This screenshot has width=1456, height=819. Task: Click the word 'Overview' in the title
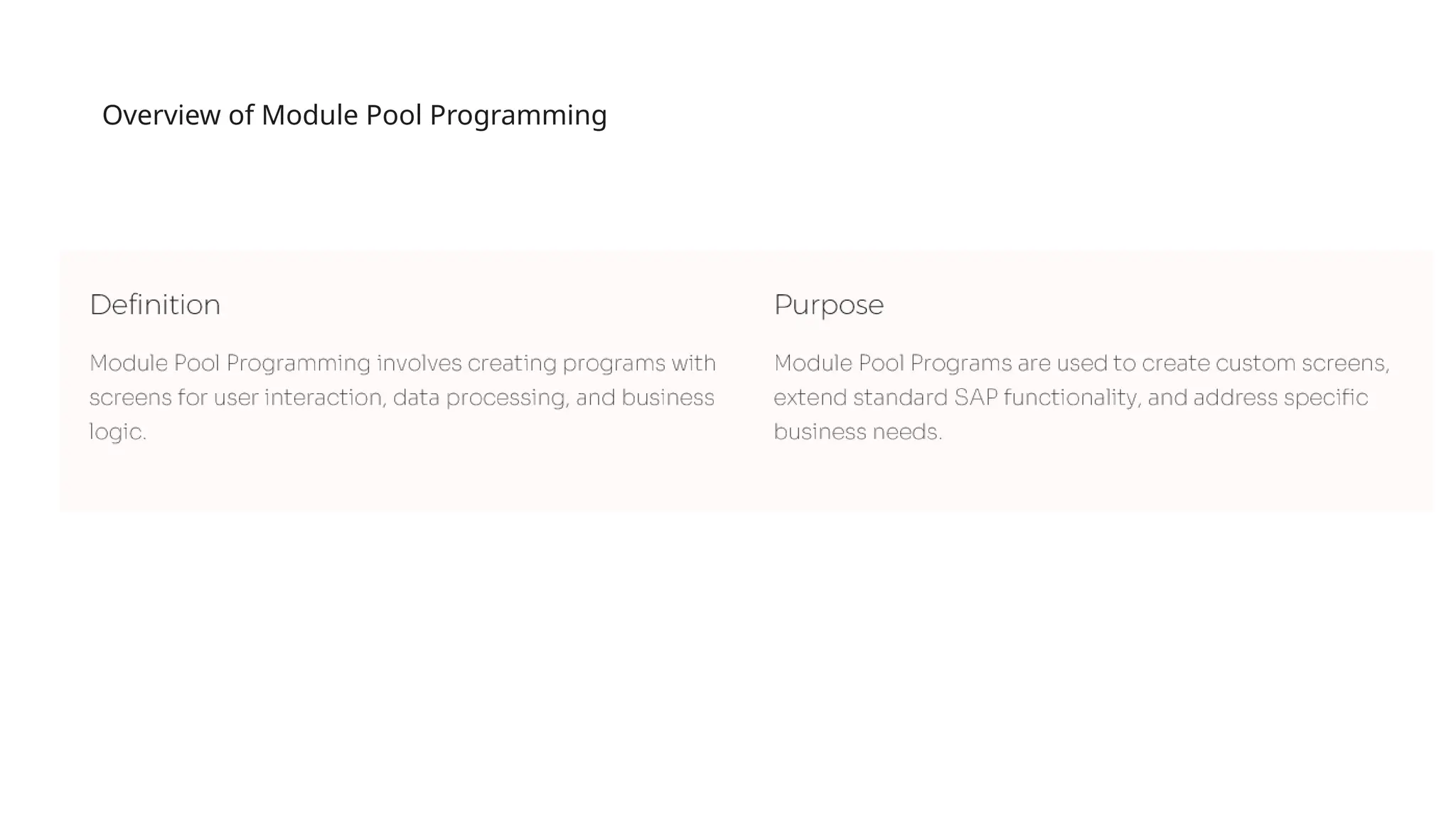point(161,115)
